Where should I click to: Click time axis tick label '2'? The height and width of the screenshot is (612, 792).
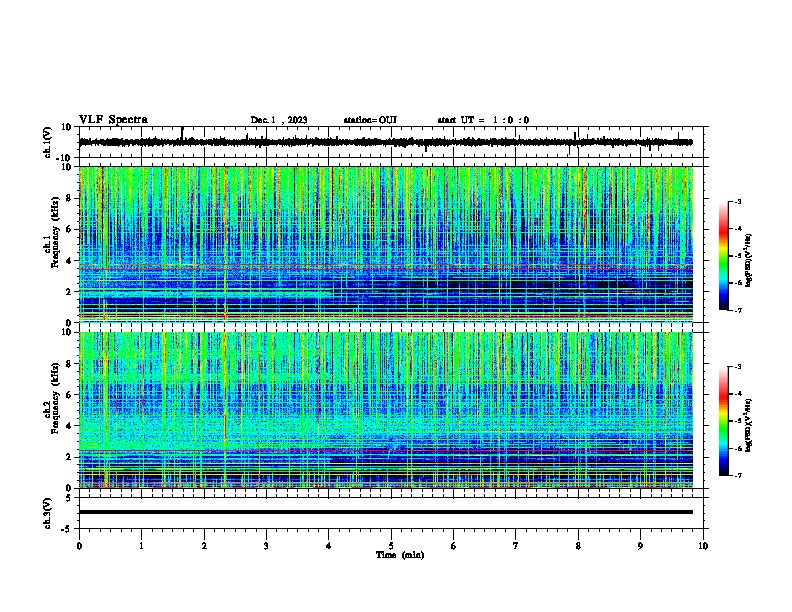[x=204, y=546]
